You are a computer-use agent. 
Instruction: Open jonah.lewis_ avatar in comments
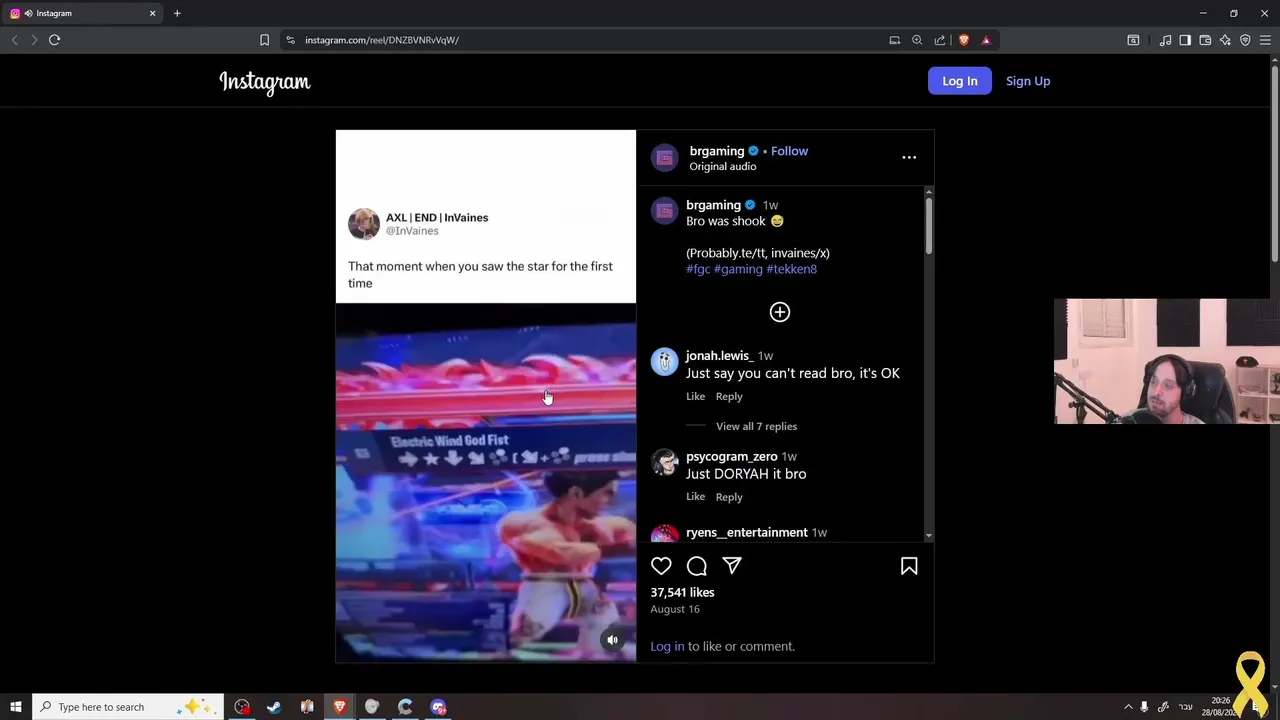tap(665, 362)
